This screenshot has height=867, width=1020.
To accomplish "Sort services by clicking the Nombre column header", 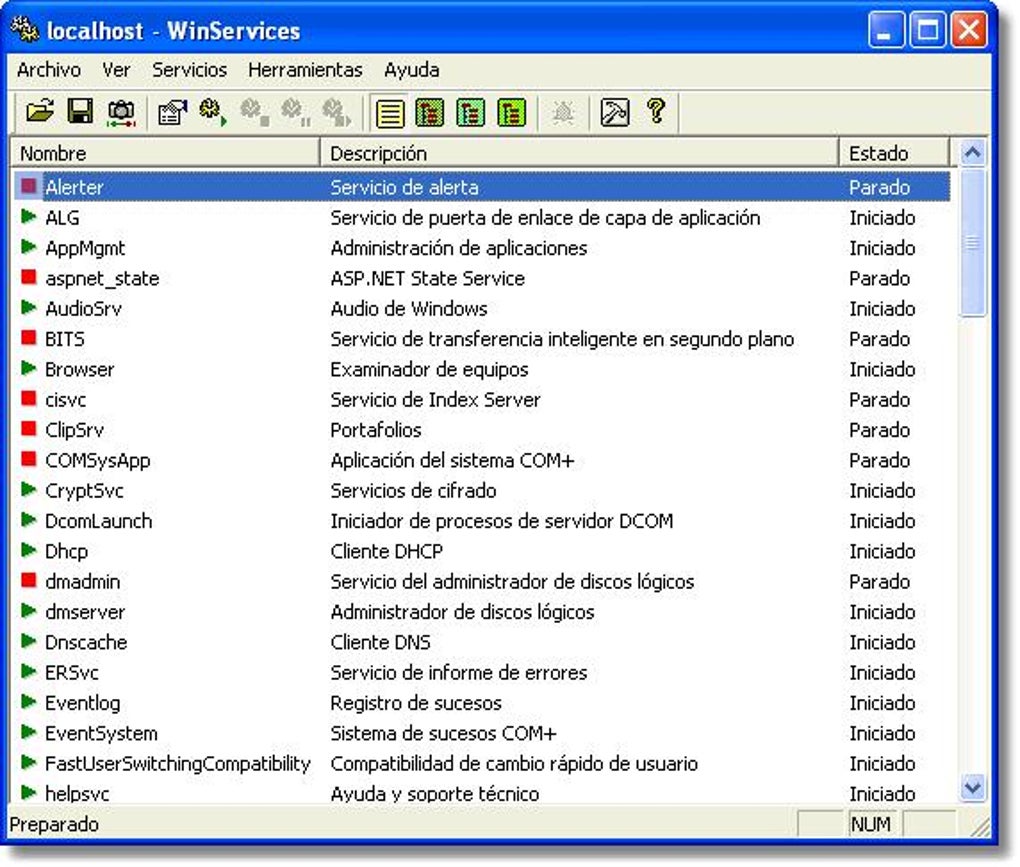I will click(165, 152).
